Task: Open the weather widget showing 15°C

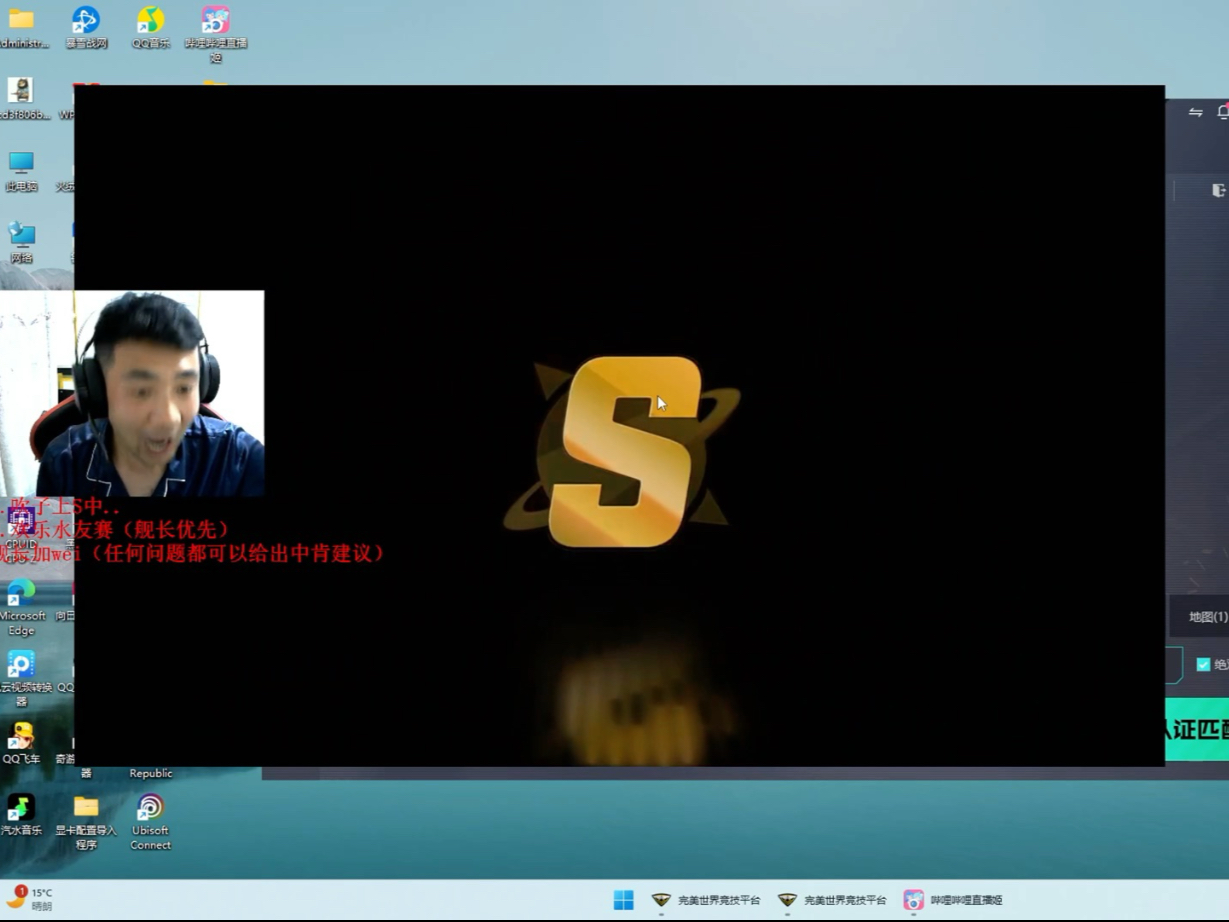Action: tap(28, 899)
